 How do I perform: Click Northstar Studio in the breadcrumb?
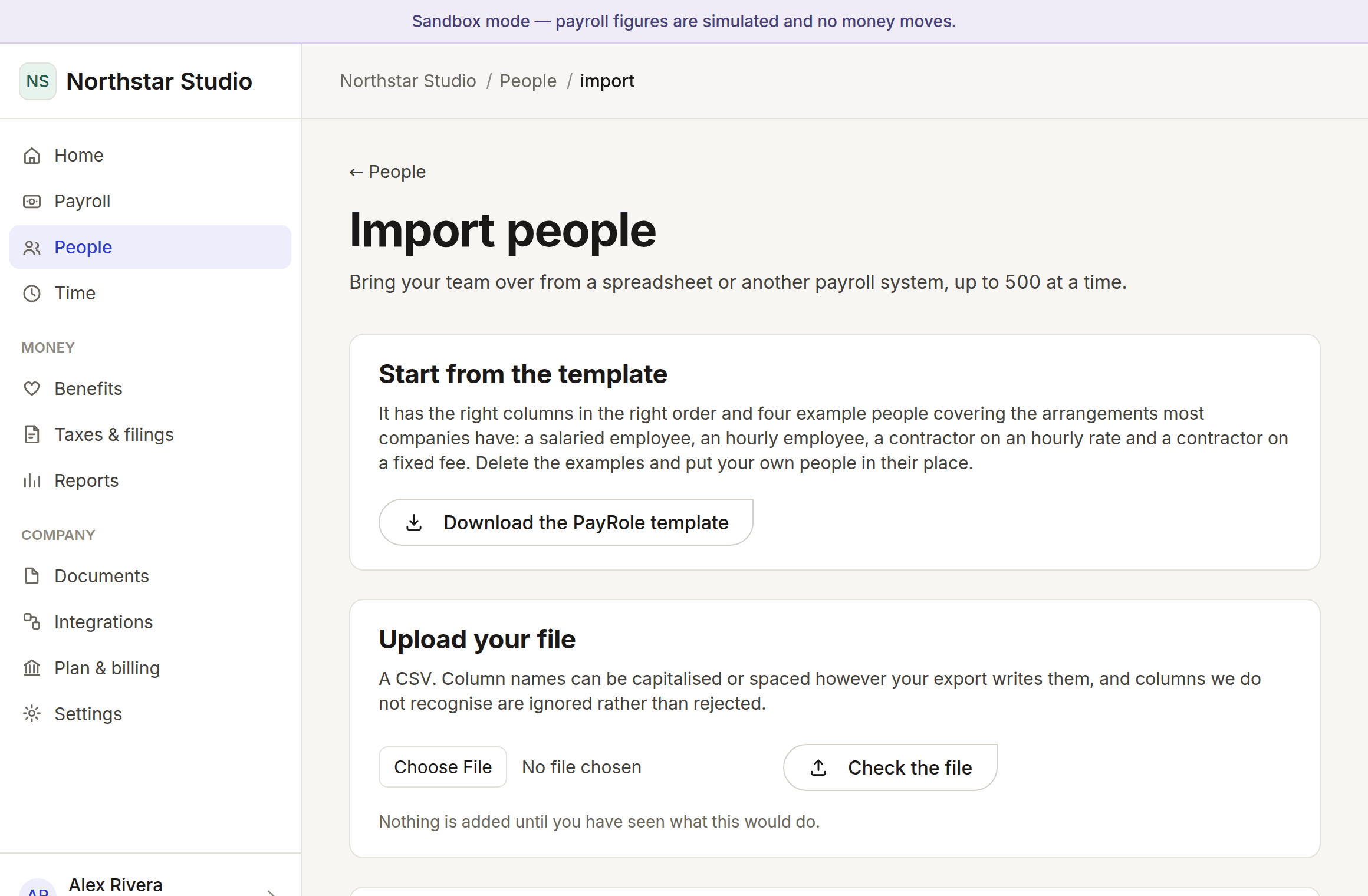[408, 81]
